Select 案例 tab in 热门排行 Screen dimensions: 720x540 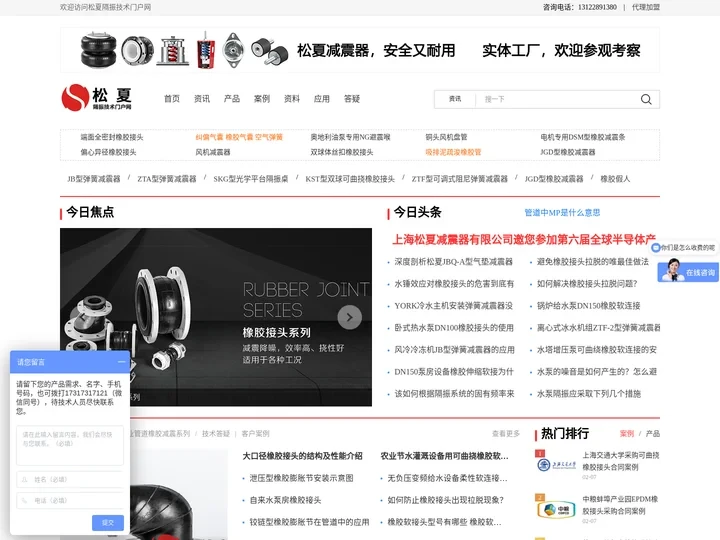click(627, 433)
